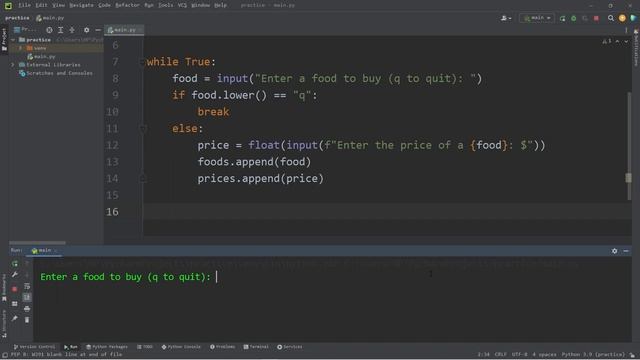Open the Python Console tool window
This screenshot has width=640, height=360.
click(x=181, y=347)
